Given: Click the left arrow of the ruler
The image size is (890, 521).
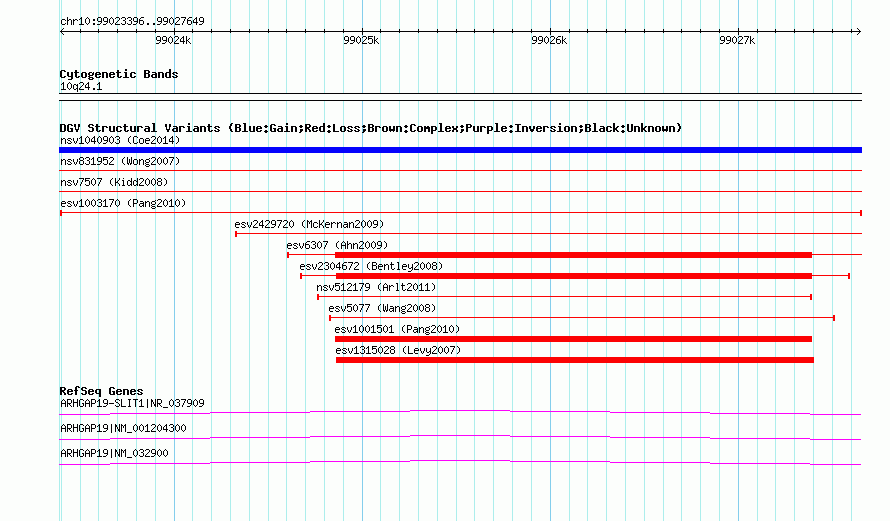Looking at the screenshot, I should tap(62, 32).
